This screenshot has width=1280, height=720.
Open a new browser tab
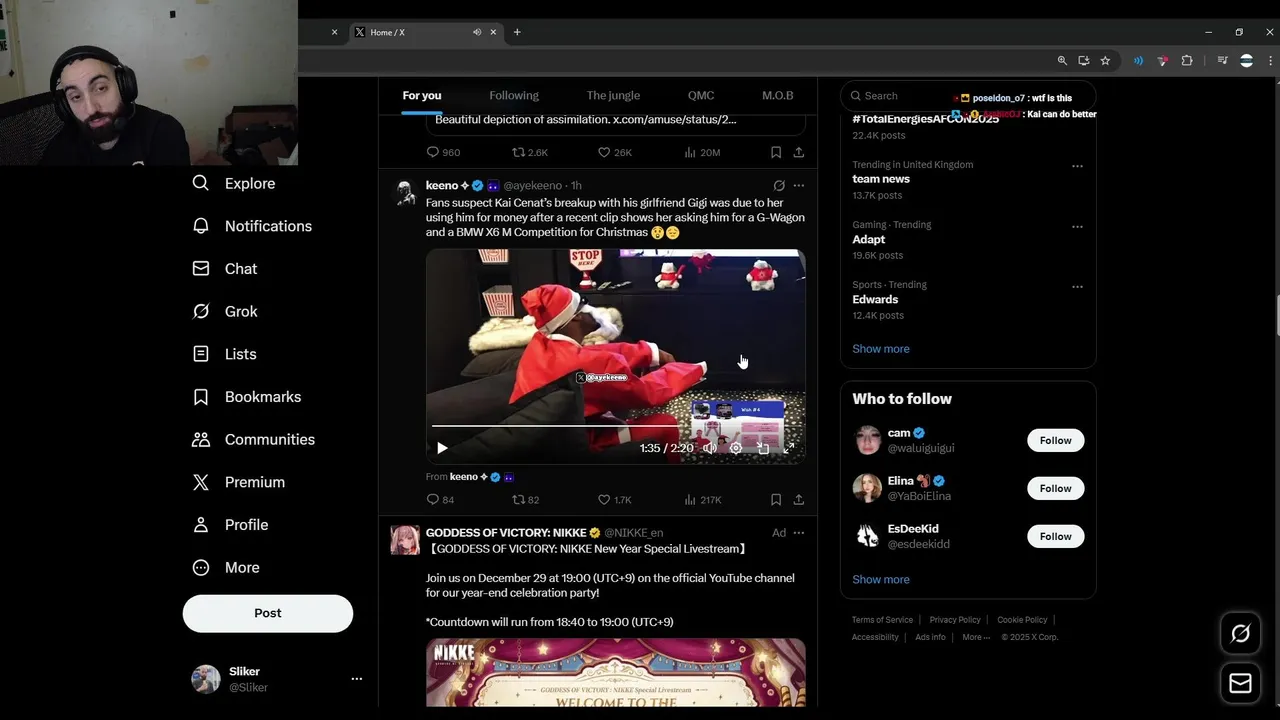[x=517, y=32]
